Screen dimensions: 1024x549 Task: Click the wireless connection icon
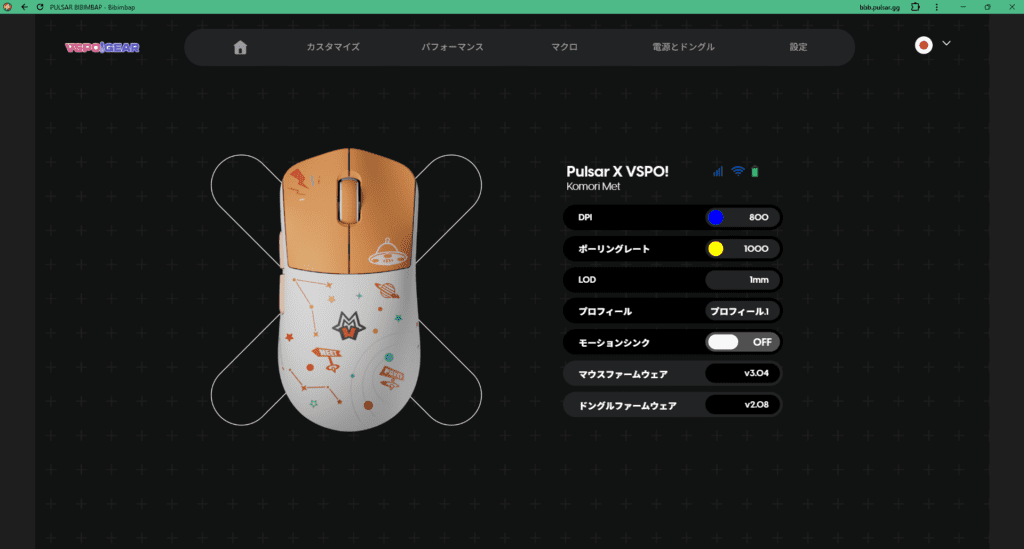(x=738, y=171)
